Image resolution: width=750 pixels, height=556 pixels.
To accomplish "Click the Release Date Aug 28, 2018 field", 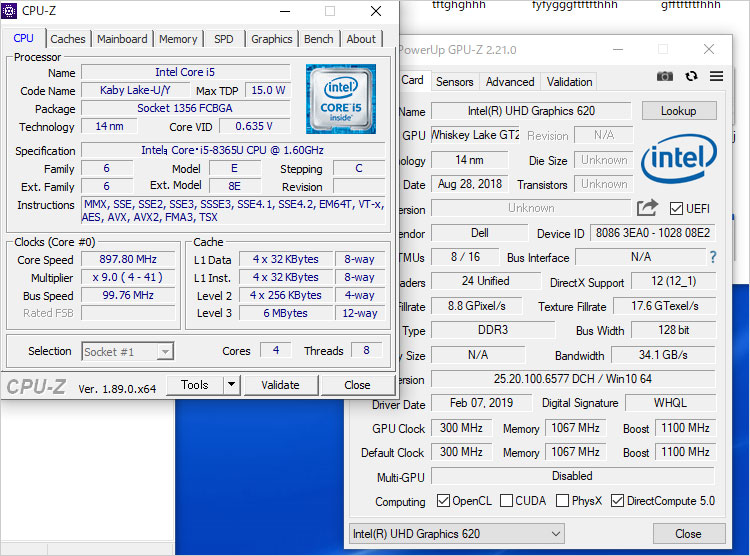I will (x=470, y=184).
